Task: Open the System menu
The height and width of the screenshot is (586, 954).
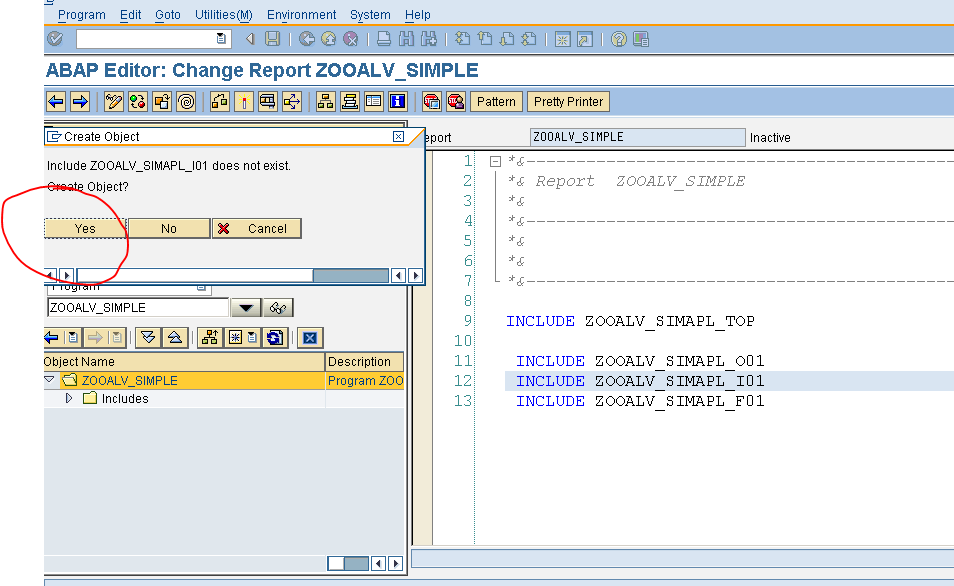Action: click(x=370, y=15)
